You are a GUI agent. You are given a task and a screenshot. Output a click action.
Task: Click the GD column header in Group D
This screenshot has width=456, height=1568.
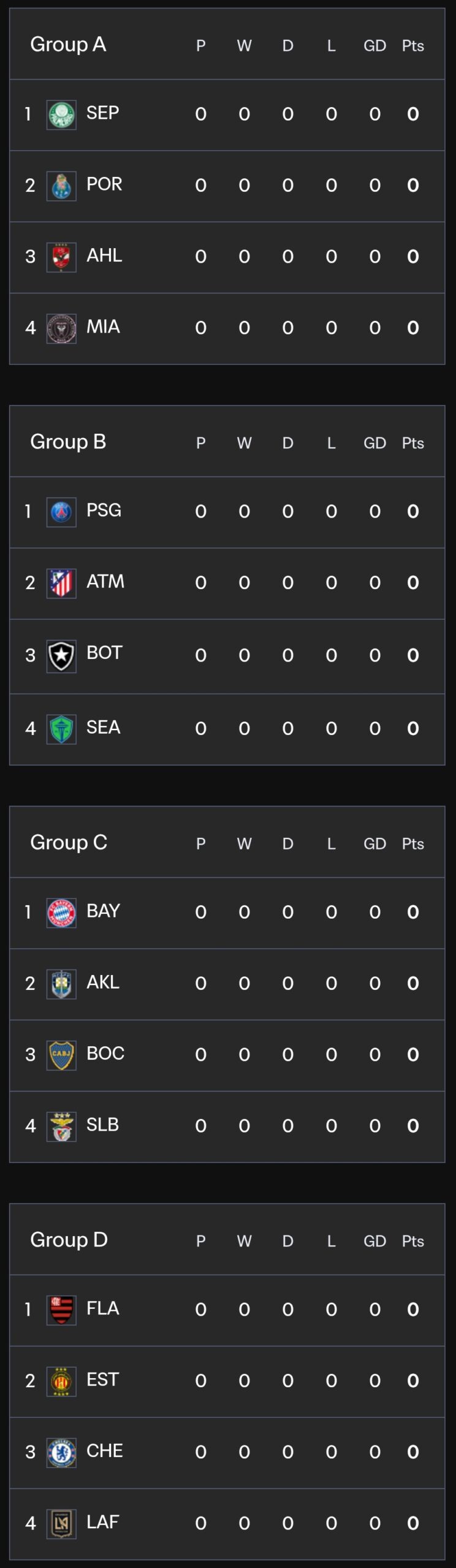tap(374, 1241)
